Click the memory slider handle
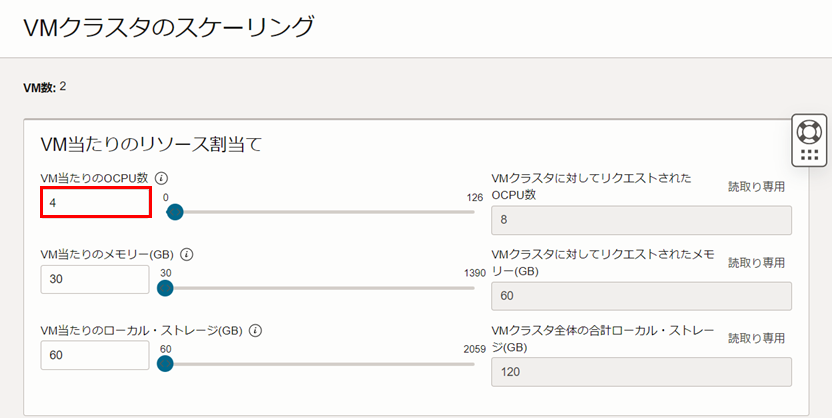 point(166,288)
